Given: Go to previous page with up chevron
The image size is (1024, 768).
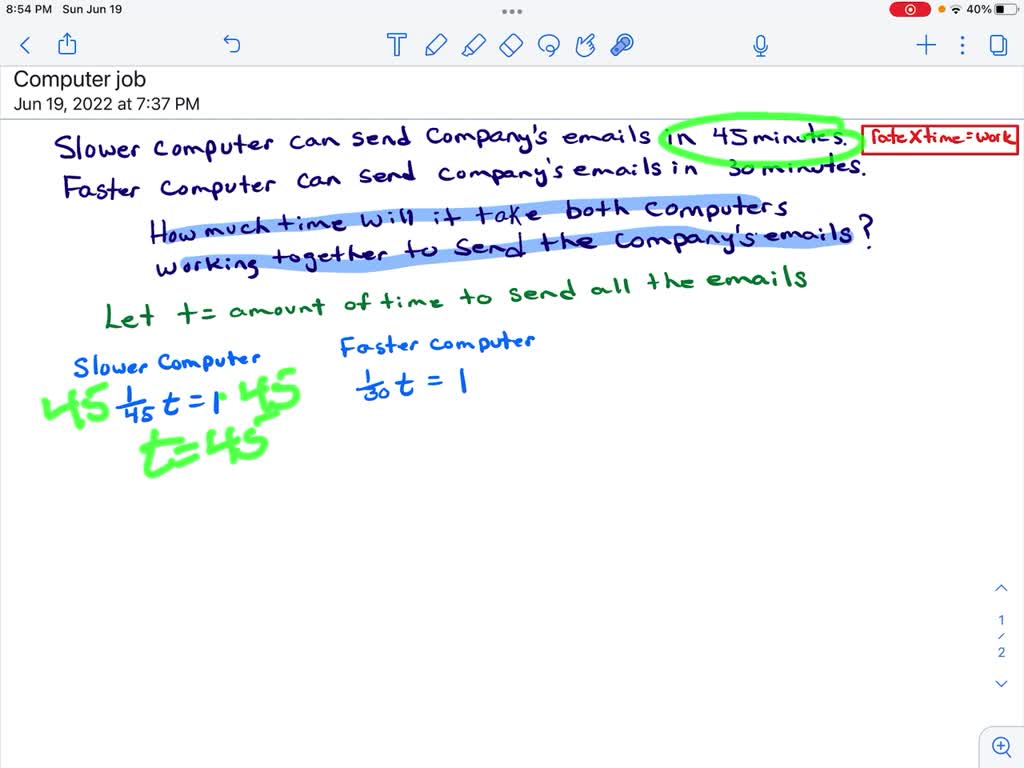Looking at the screenshot, I should tap(1001, 588).
